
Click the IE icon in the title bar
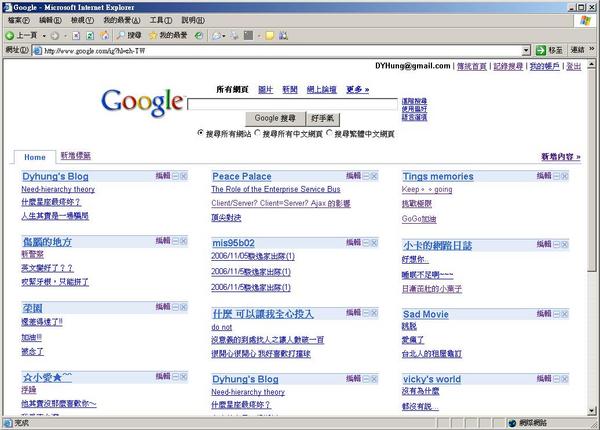(x=7, y=7)
